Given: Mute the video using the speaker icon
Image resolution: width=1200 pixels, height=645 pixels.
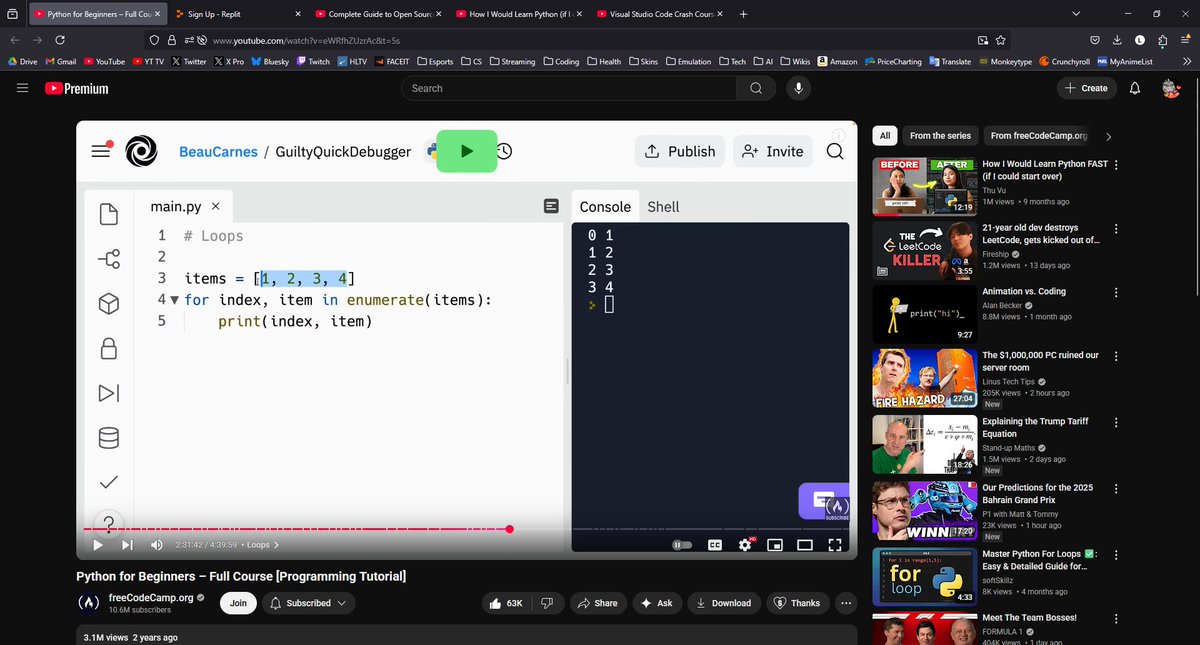Looking at the screenshot, I should (156, 545).
